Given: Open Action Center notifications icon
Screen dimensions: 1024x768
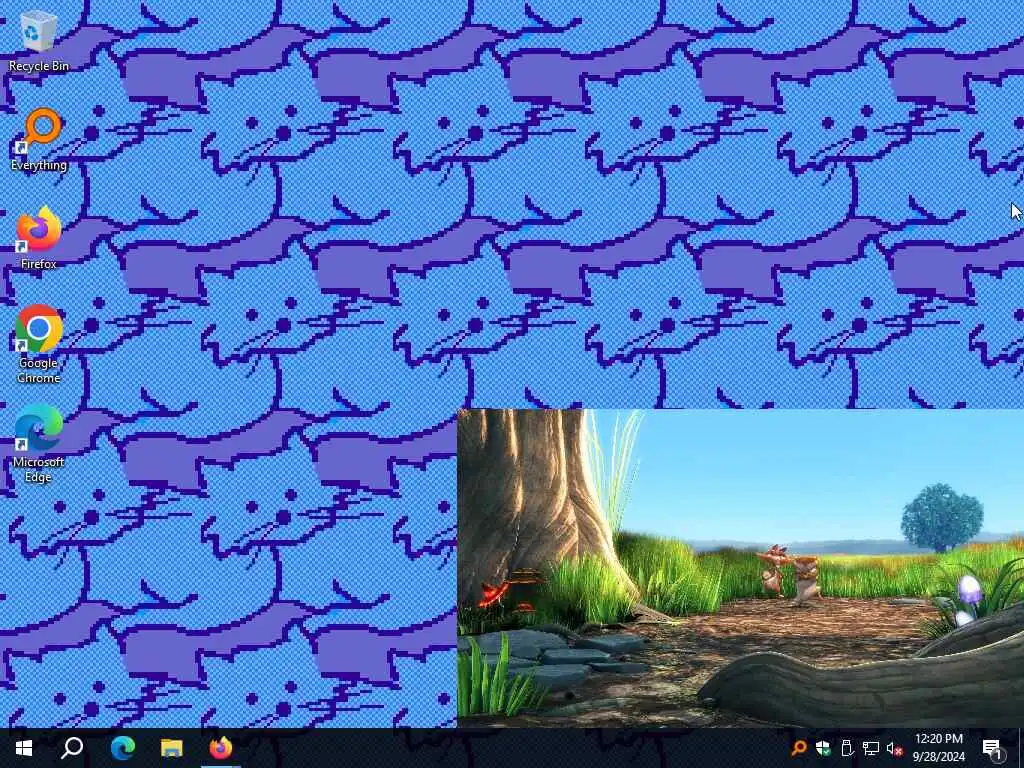Looking at the screenshot, I should (992, 748).
